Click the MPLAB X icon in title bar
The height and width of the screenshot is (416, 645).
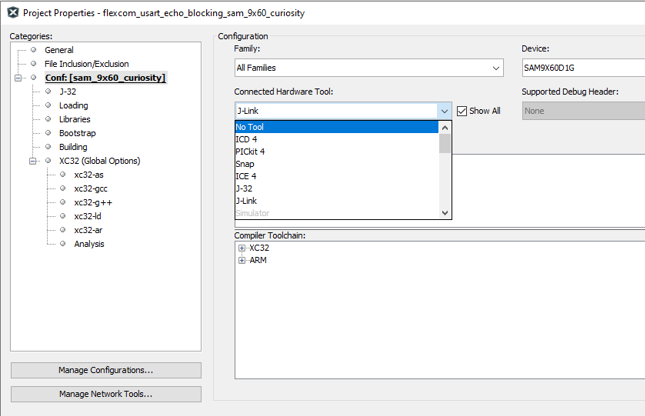tap(11, 13)
